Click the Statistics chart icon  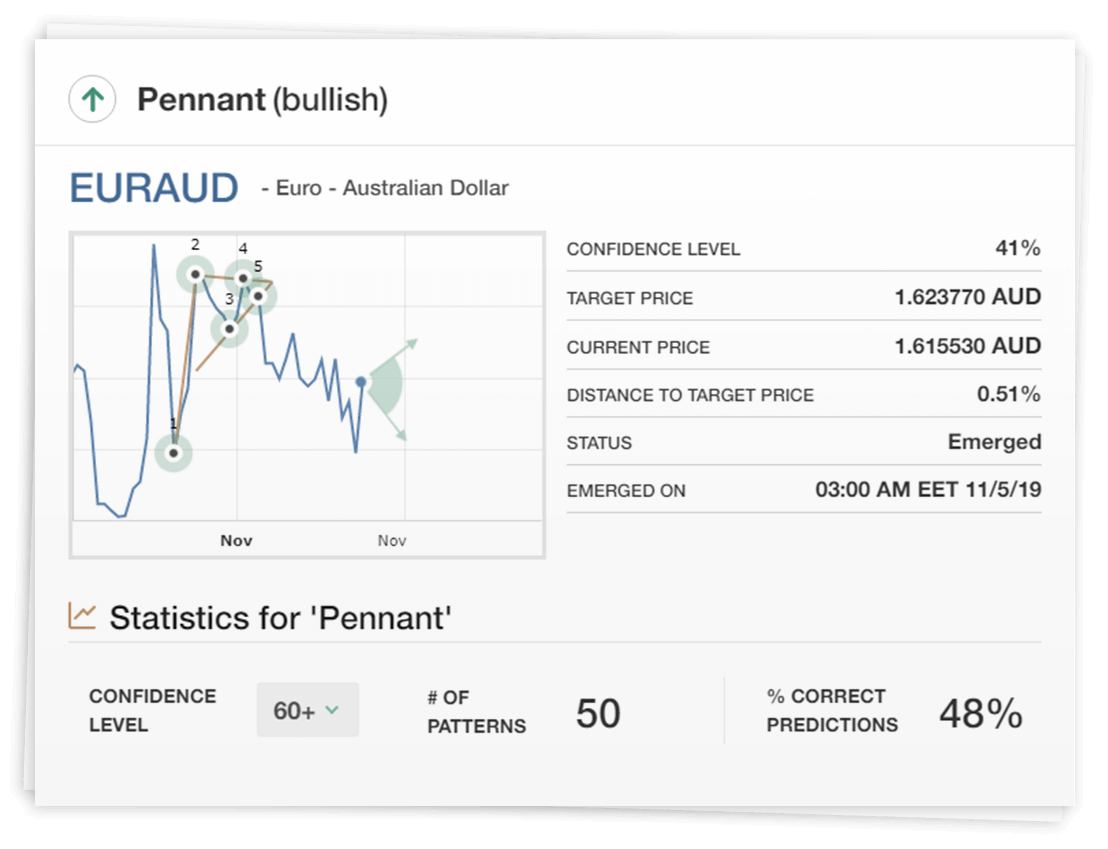click(x=82, y=615)
